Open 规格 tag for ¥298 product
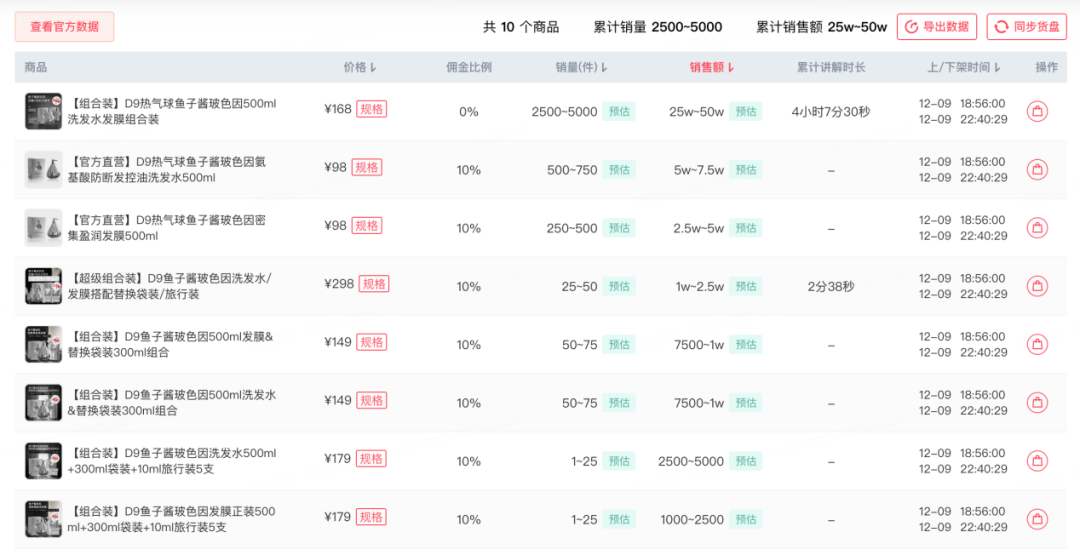Viewport: 1080px width, 555px height. (x=374, y=284)
